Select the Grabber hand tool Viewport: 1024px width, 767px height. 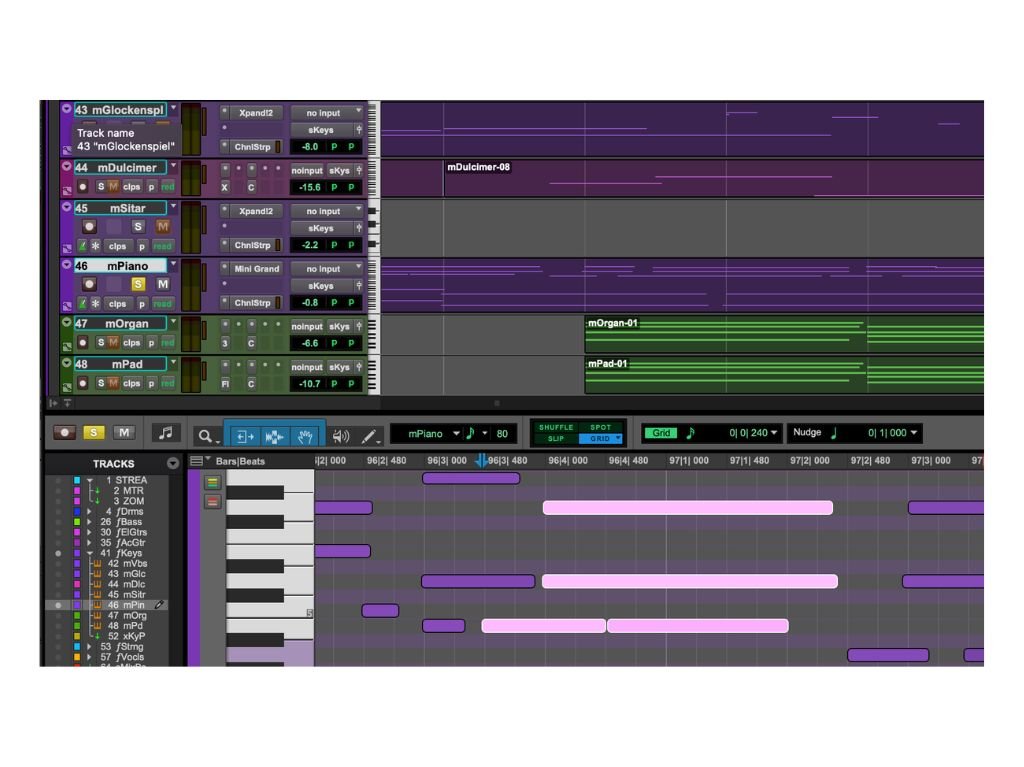(304, 436)
